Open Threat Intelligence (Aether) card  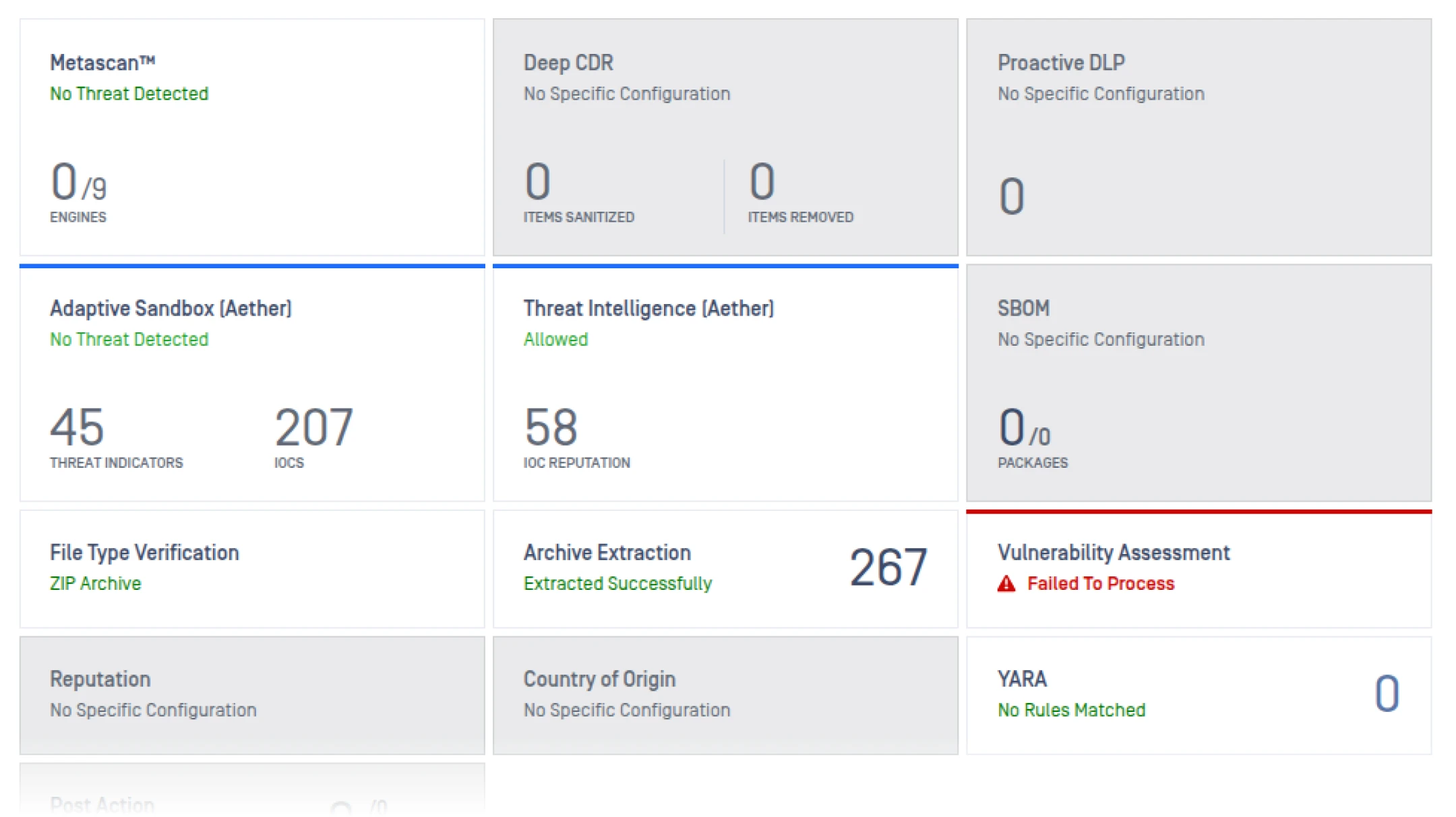[725, 384]
